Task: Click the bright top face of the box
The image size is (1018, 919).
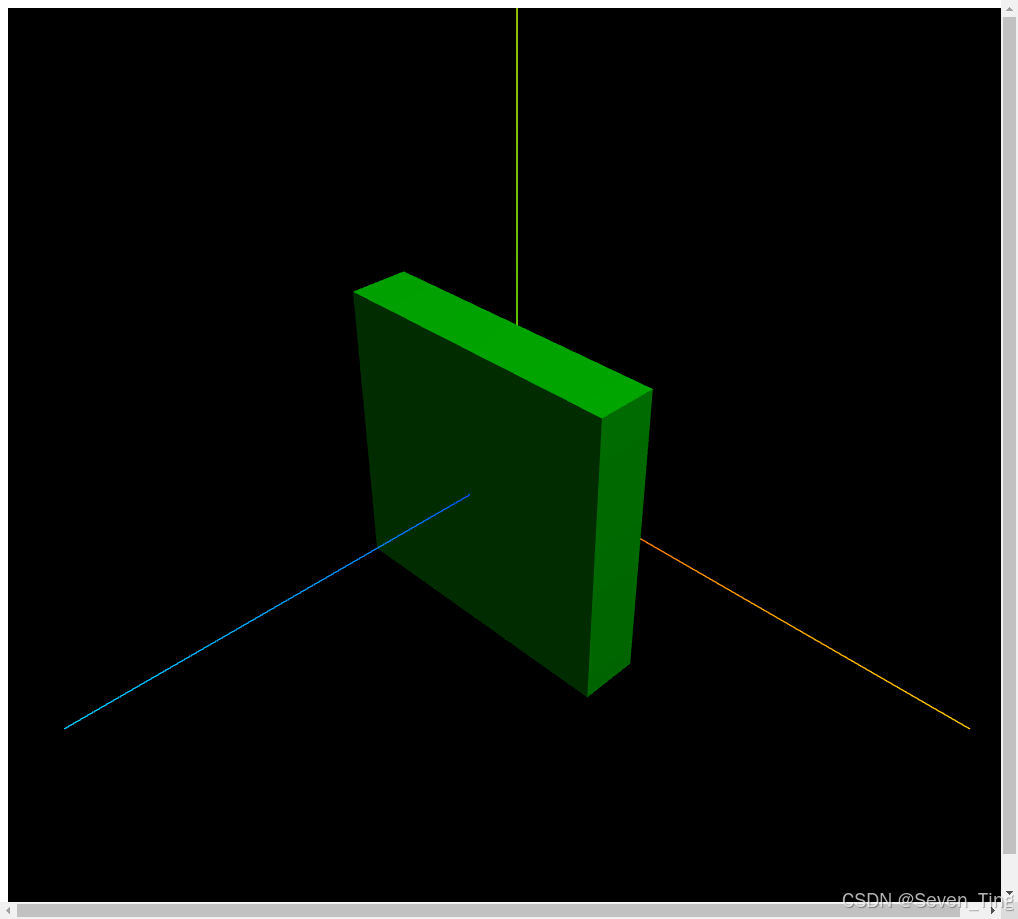Action: [x=503, y=345]
